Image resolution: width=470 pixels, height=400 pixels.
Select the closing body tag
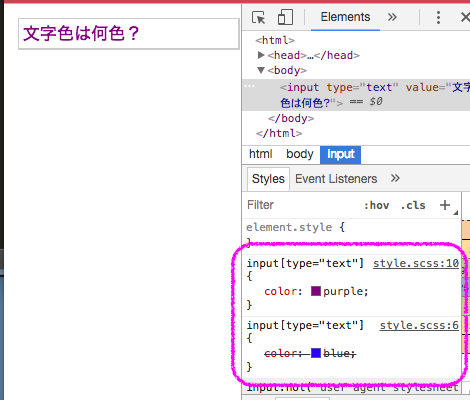pyautogui.click(x=291, y=118)
